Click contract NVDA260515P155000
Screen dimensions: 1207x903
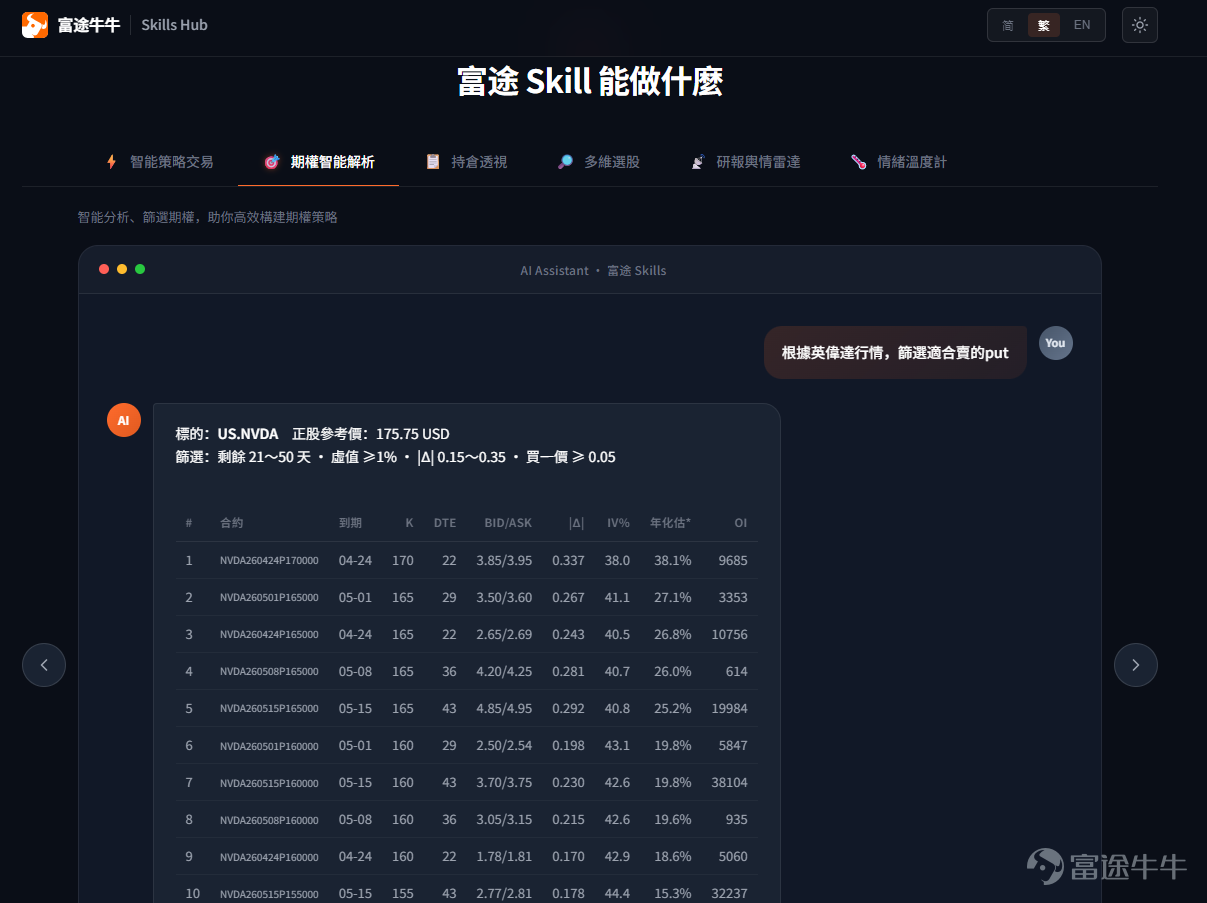269,894
